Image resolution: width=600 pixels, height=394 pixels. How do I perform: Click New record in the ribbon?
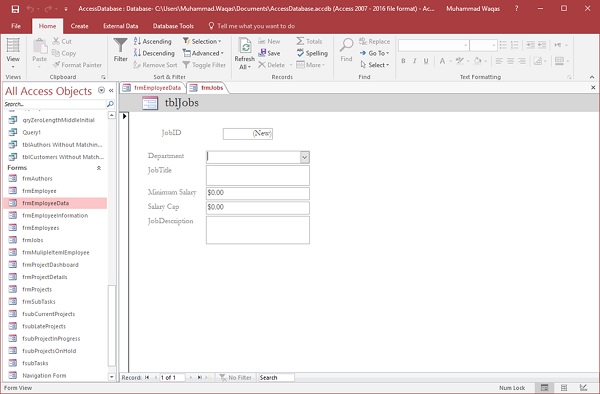point(269,41)
